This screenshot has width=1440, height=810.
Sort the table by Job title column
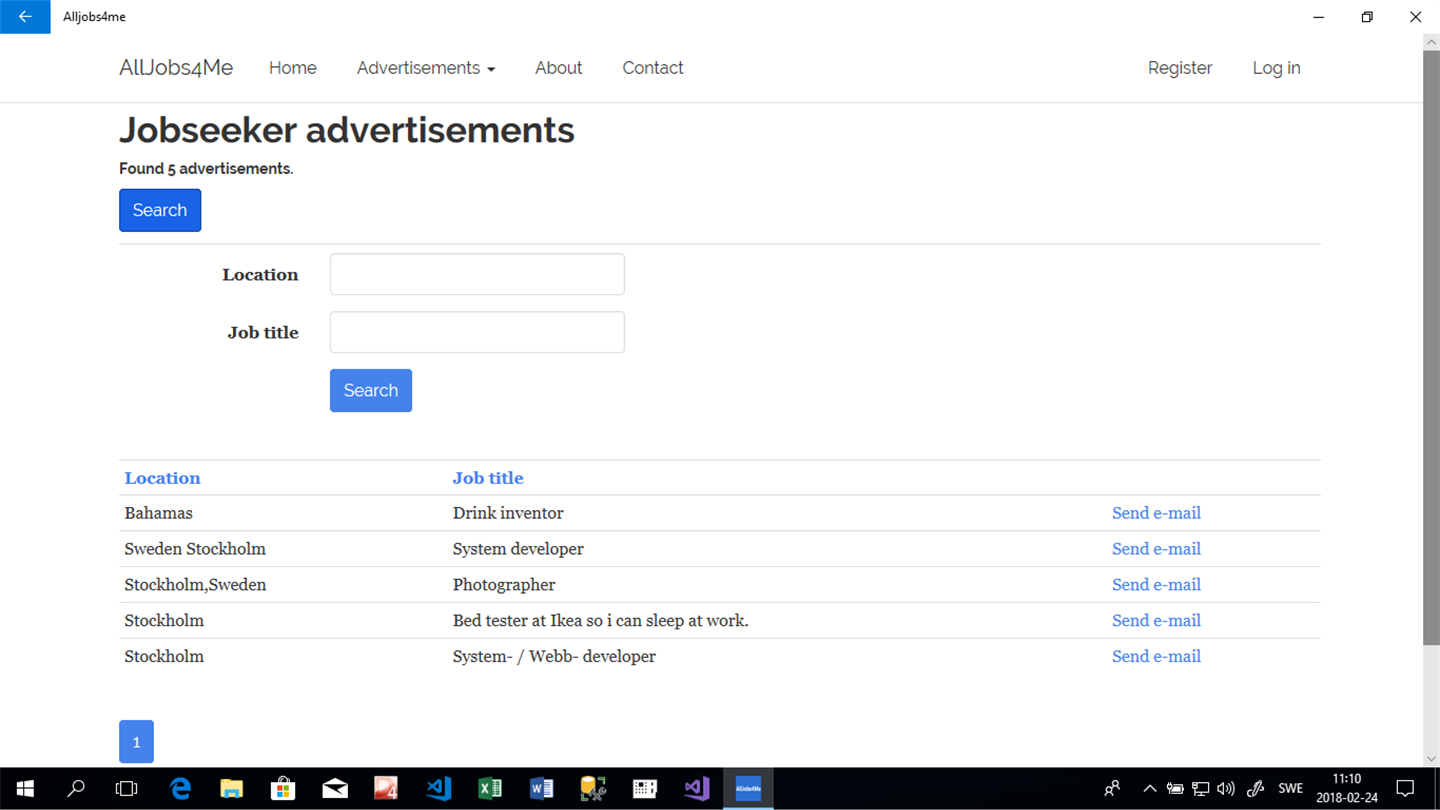point(488,478)
